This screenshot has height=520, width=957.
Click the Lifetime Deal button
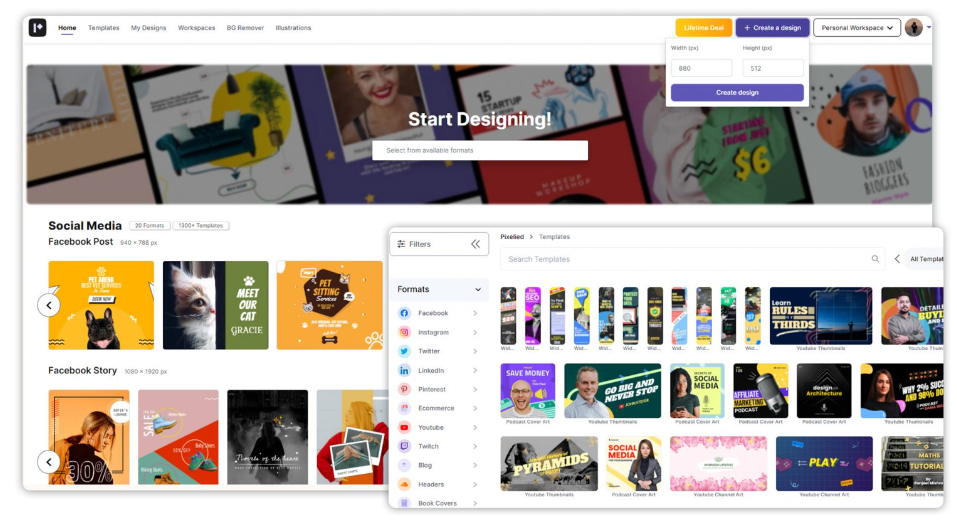pyautogui.click(x=703, y=27)
